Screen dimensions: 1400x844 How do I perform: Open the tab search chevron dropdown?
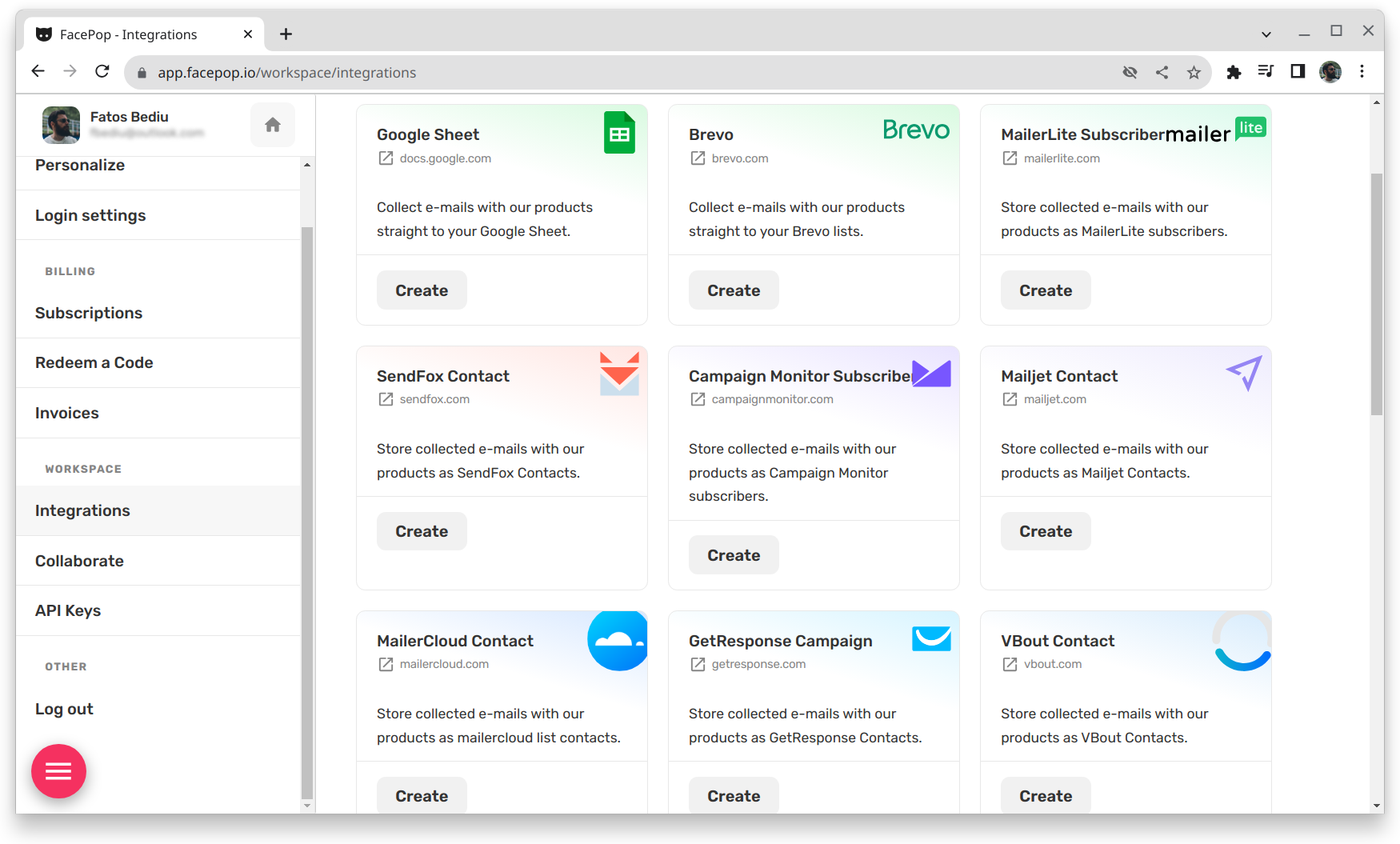tap(1266, 34)
